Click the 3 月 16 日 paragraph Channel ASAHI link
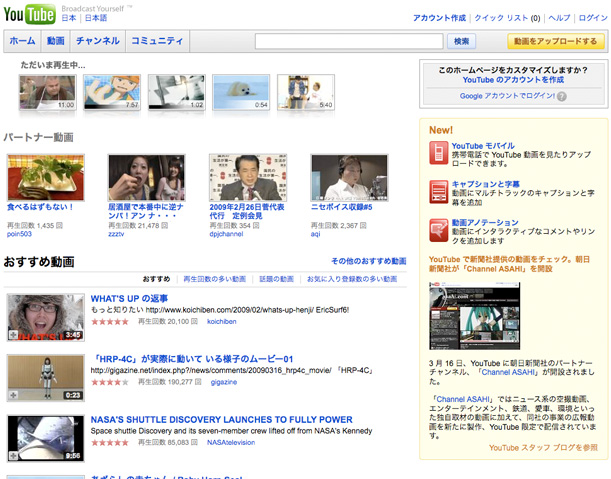Image resolution: width=611 pixels, height=479 pixels. [508, 372]
